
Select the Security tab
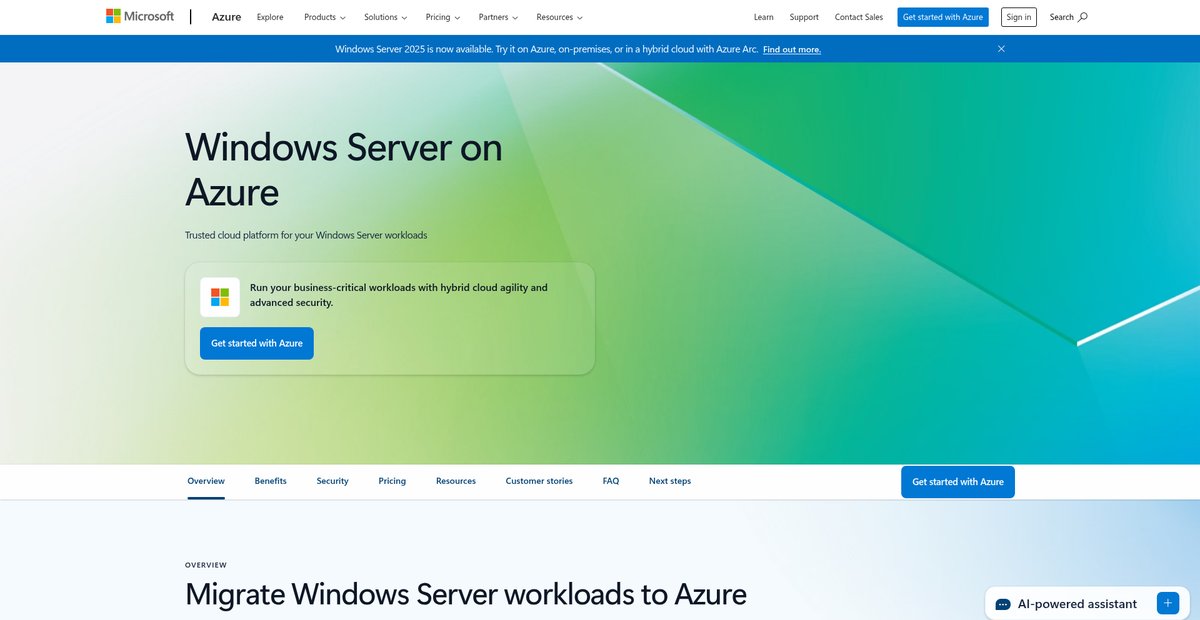333,481
